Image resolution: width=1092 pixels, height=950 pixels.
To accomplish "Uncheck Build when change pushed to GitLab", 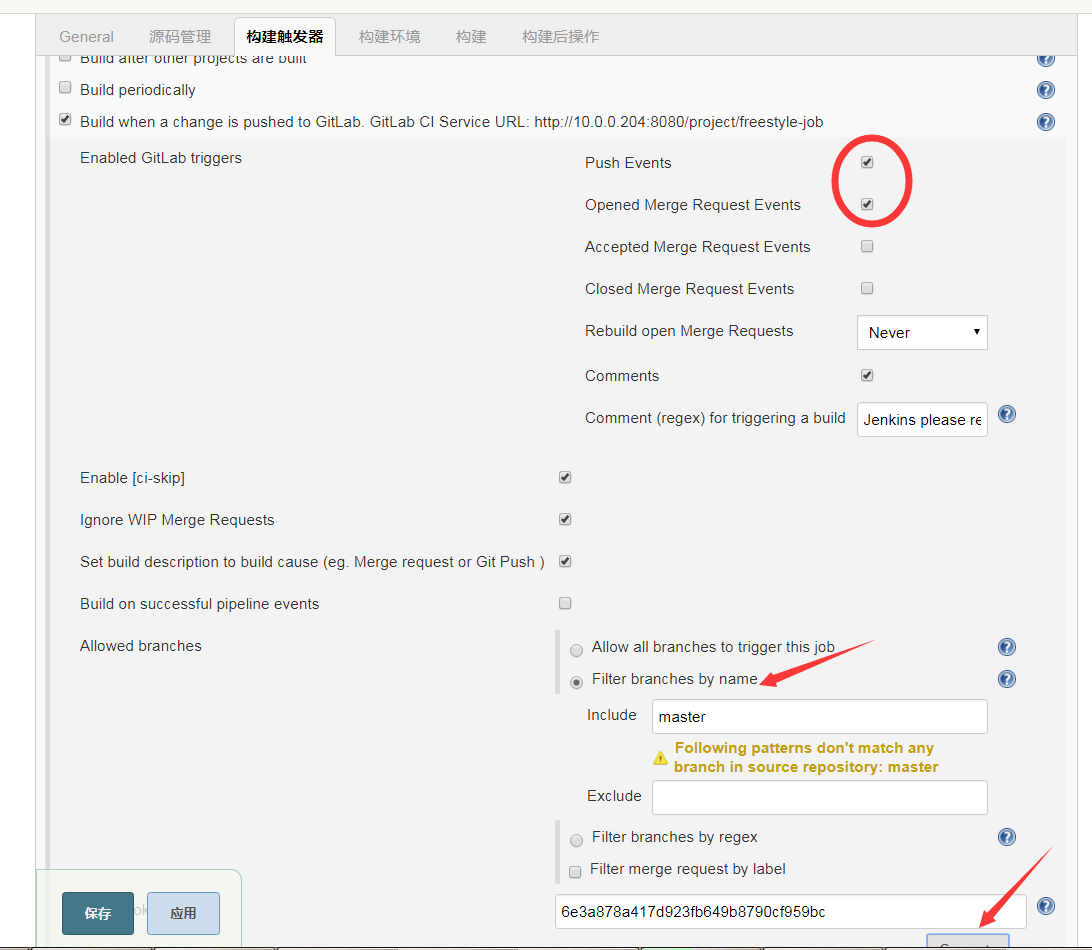I will click(65, 120).
